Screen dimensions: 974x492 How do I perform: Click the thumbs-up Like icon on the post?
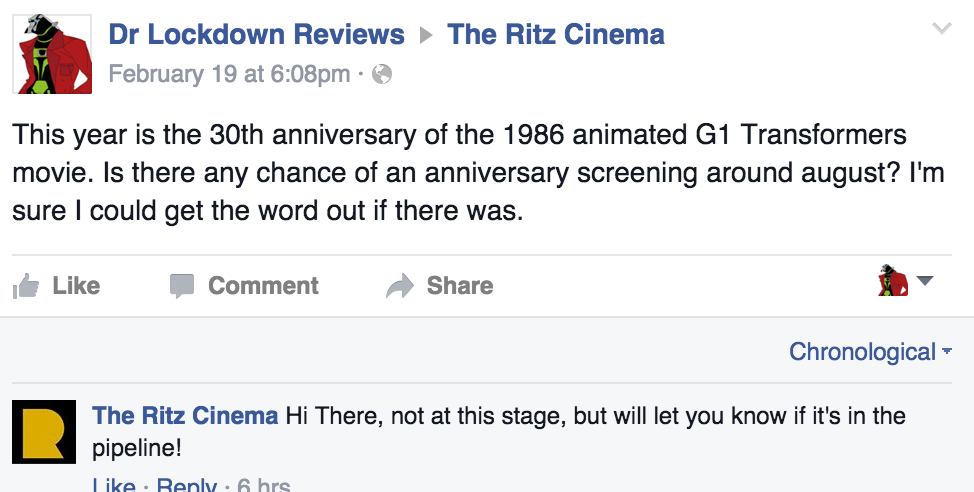(x=26, y=287)
